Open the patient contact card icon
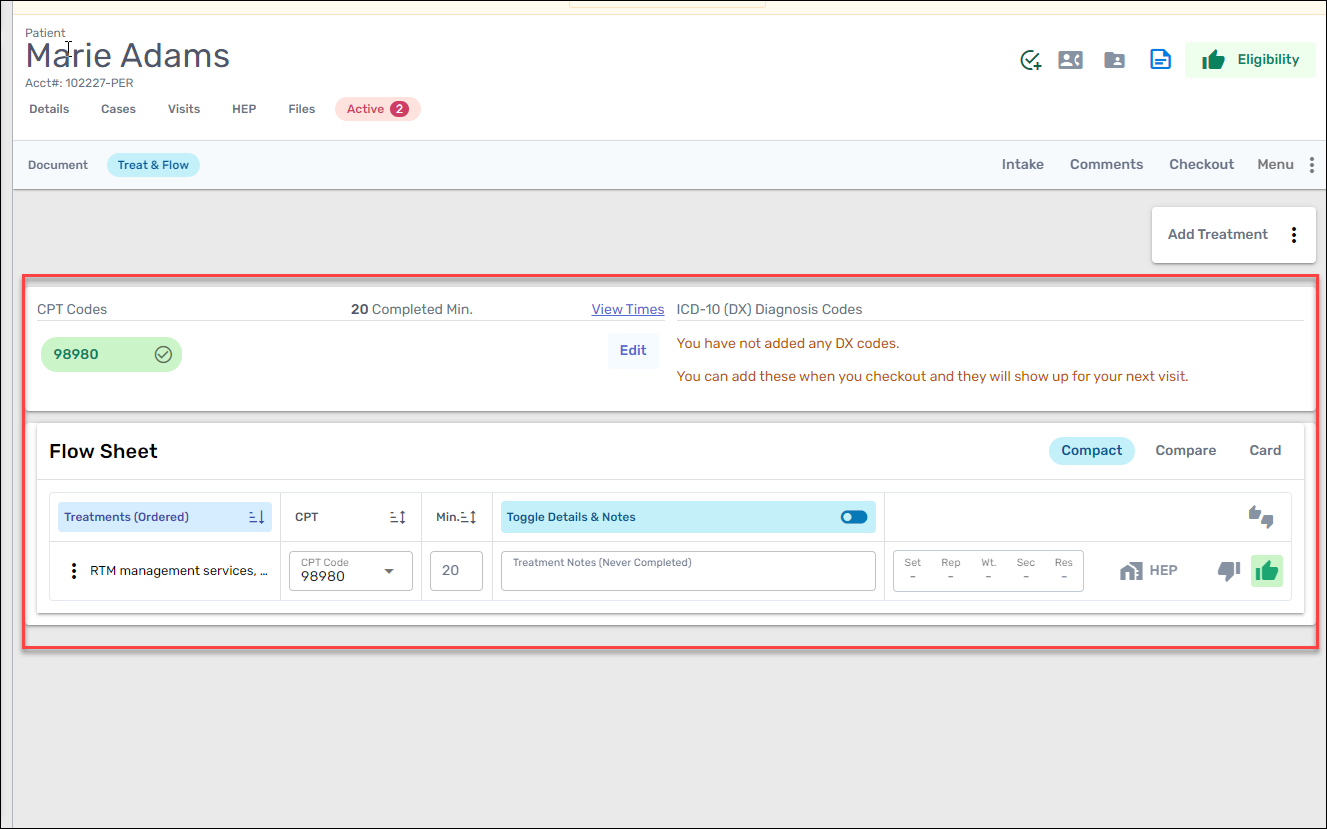 1071,60
